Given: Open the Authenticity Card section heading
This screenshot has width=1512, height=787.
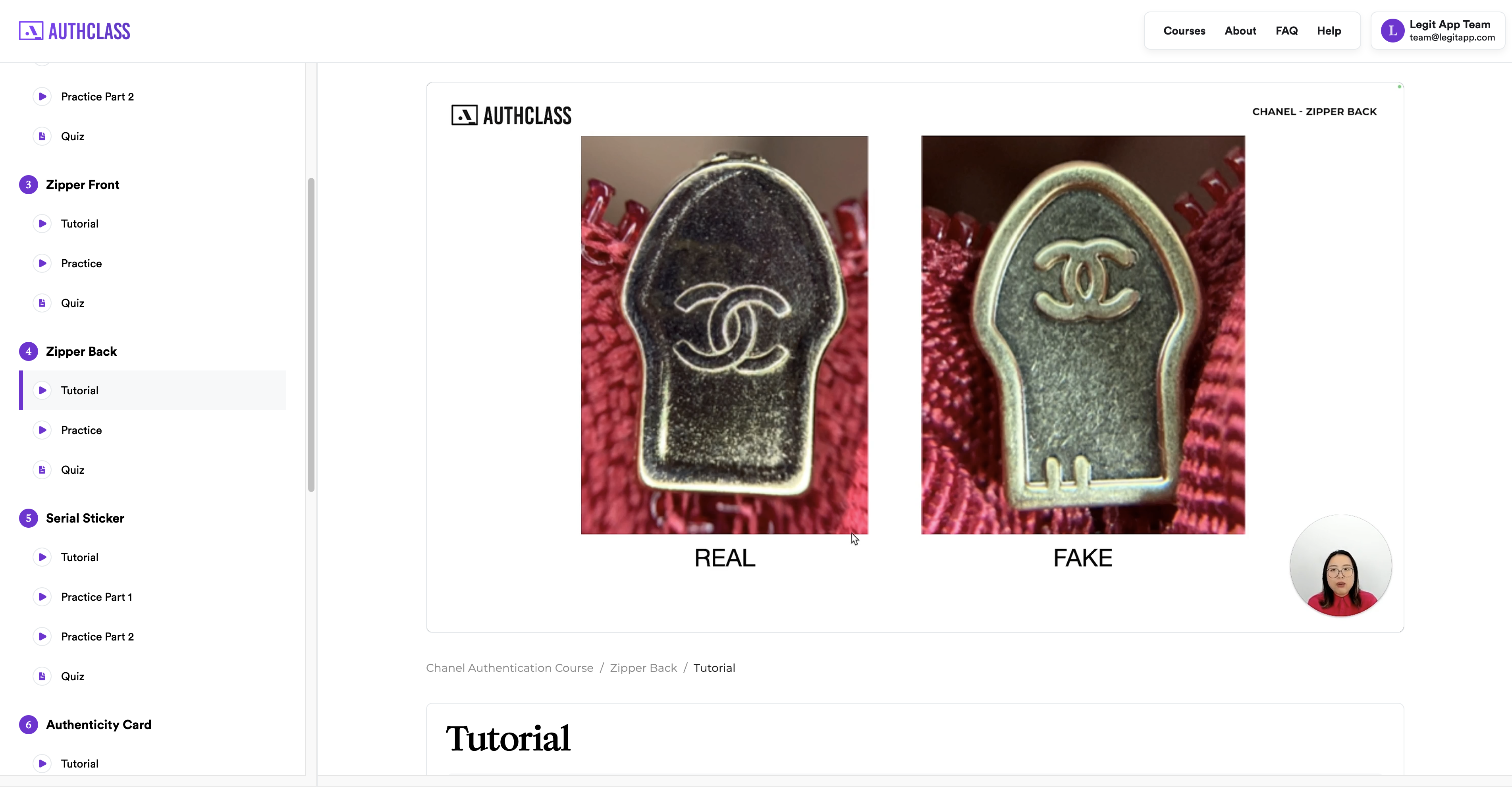Looking at the screenshot, I should click(98, 725).
